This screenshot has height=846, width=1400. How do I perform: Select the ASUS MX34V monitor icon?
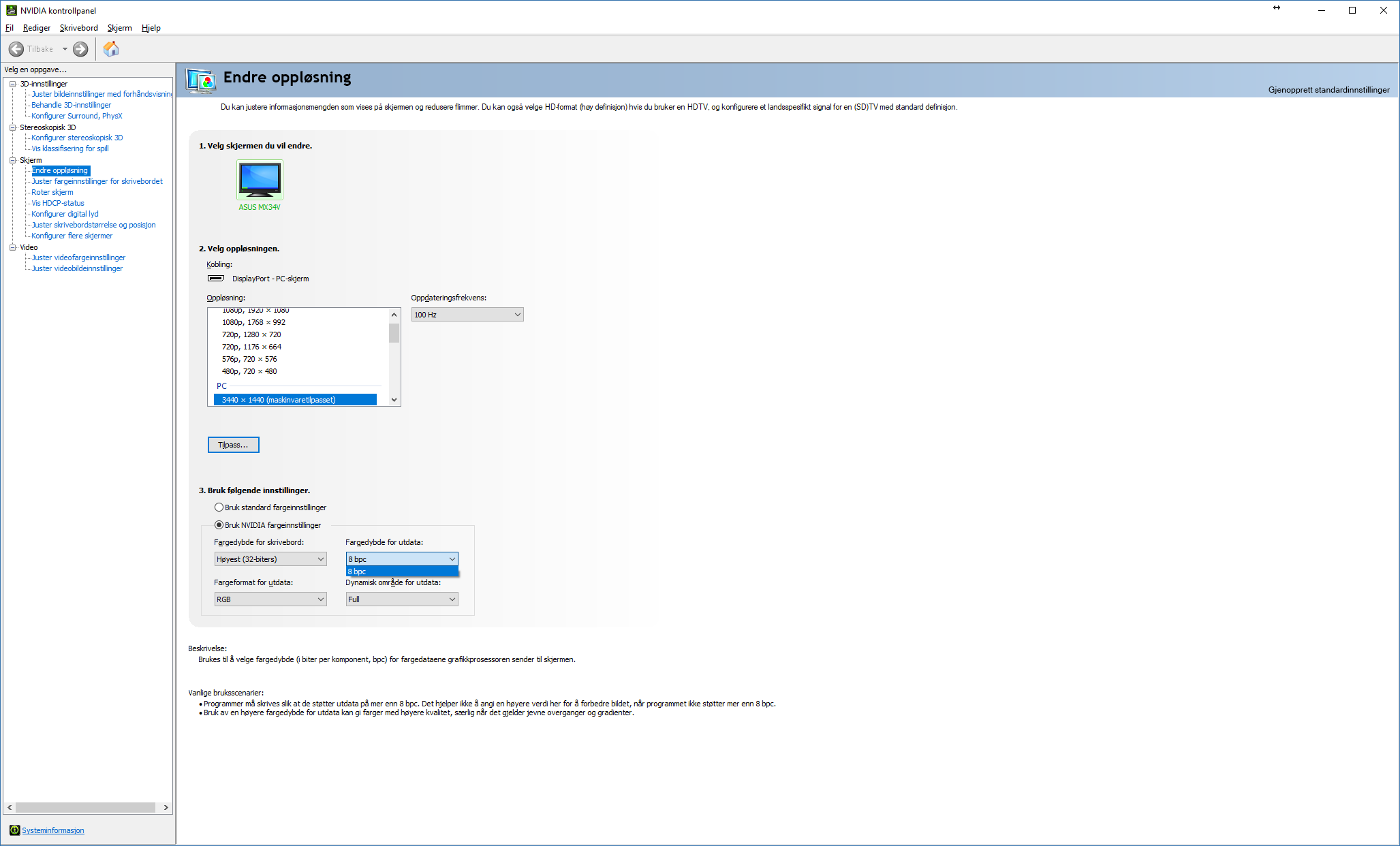tap(260, 179)
